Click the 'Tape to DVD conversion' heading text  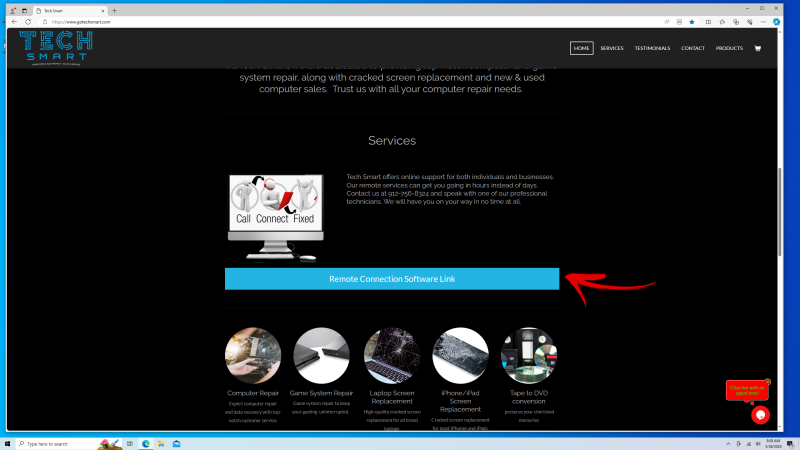[x=529, y=397]
